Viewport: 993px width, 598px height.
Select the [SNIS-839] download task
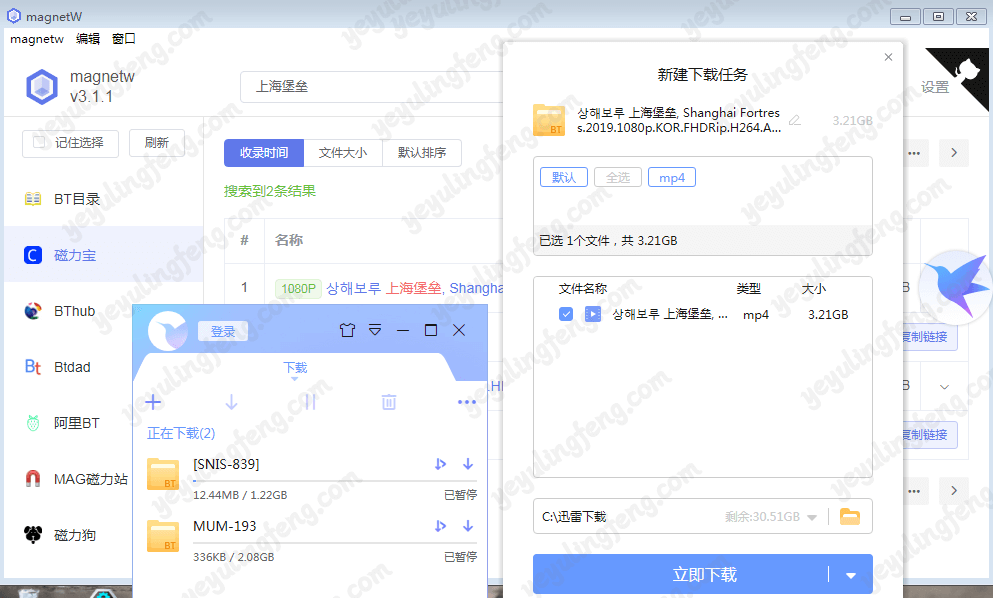click(x=311, y=478)
